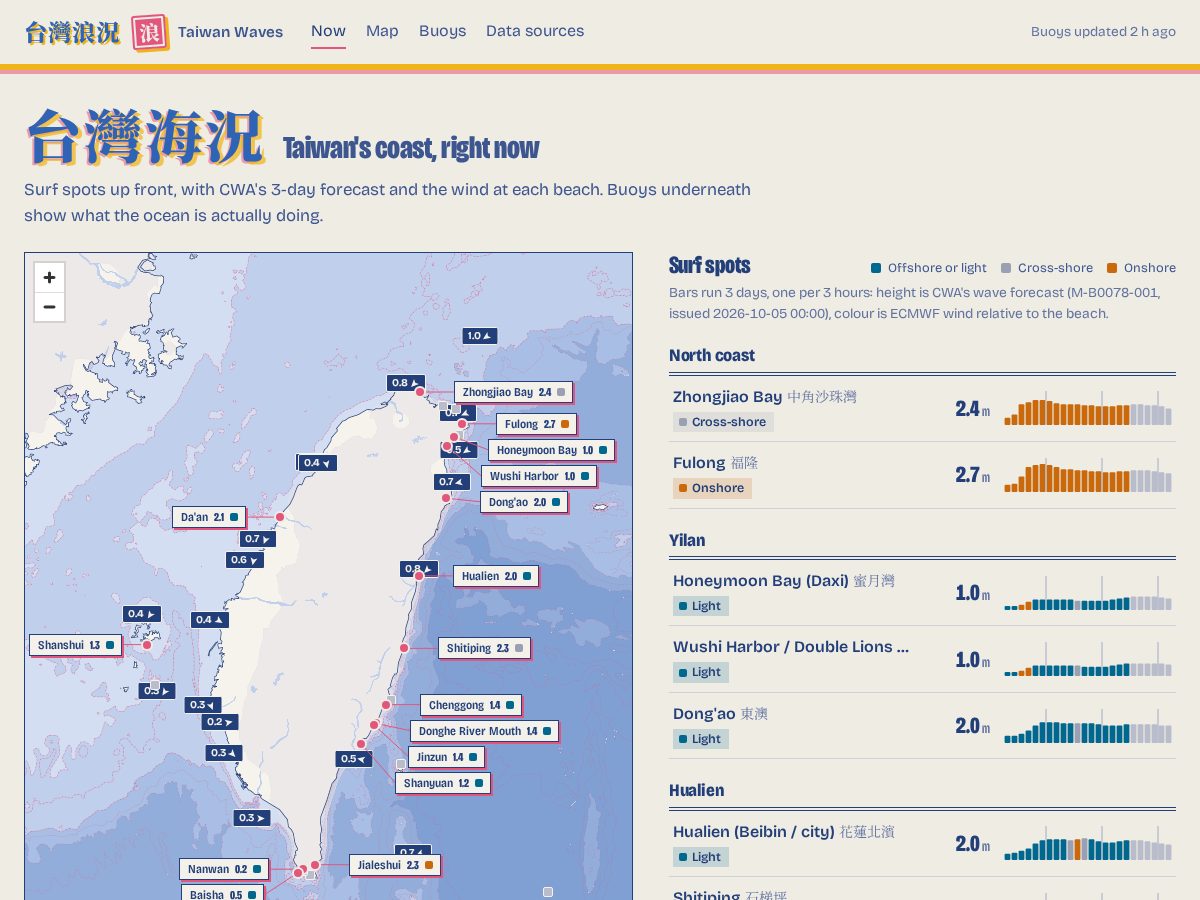1200x900 pixels.
Task: Click the 0.8 buoy marker beside Zhongjiao Bay's pin
Action: pyautogui.click(x=406, y=383)
